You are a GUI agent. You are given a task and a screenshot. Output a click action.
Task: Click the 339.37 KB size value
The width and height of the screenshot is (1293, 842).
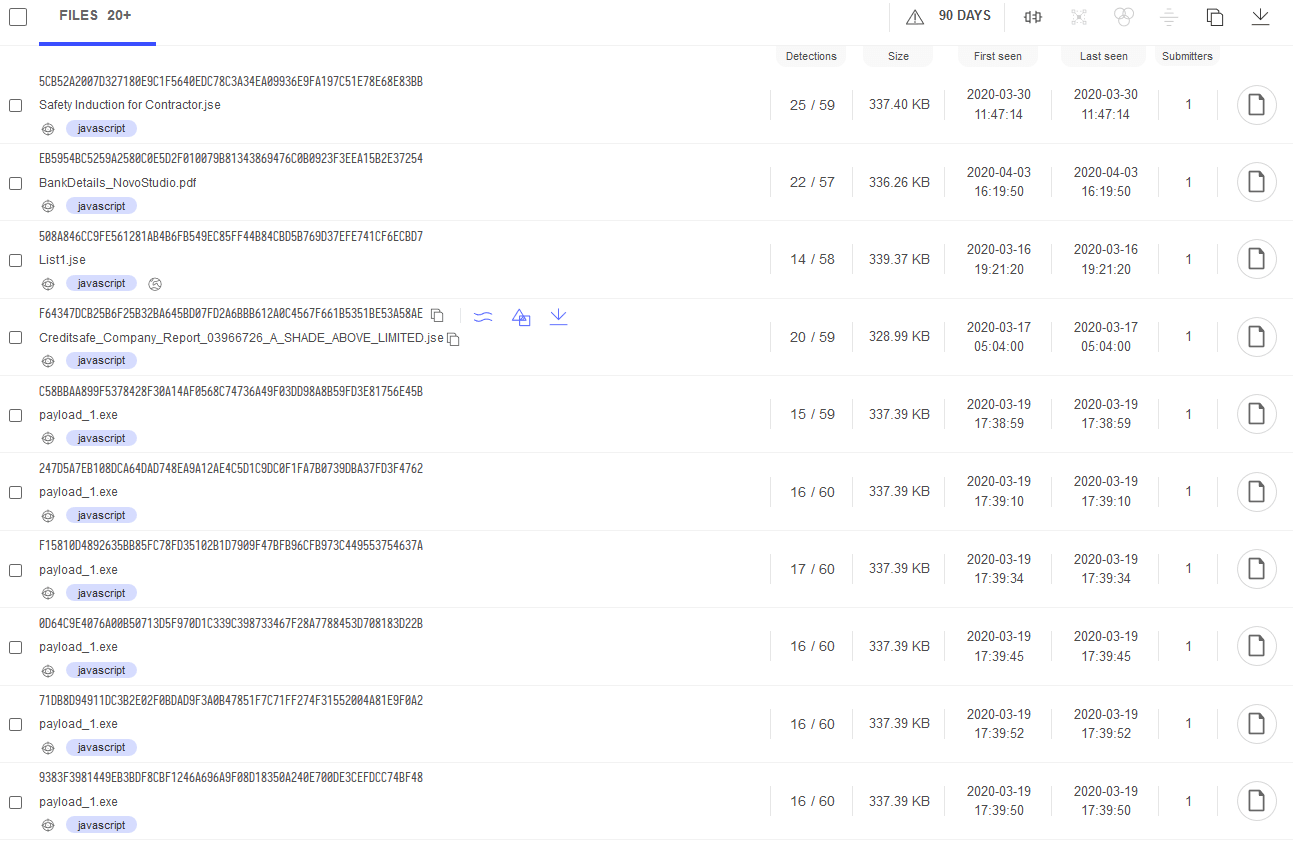point(899,259)
